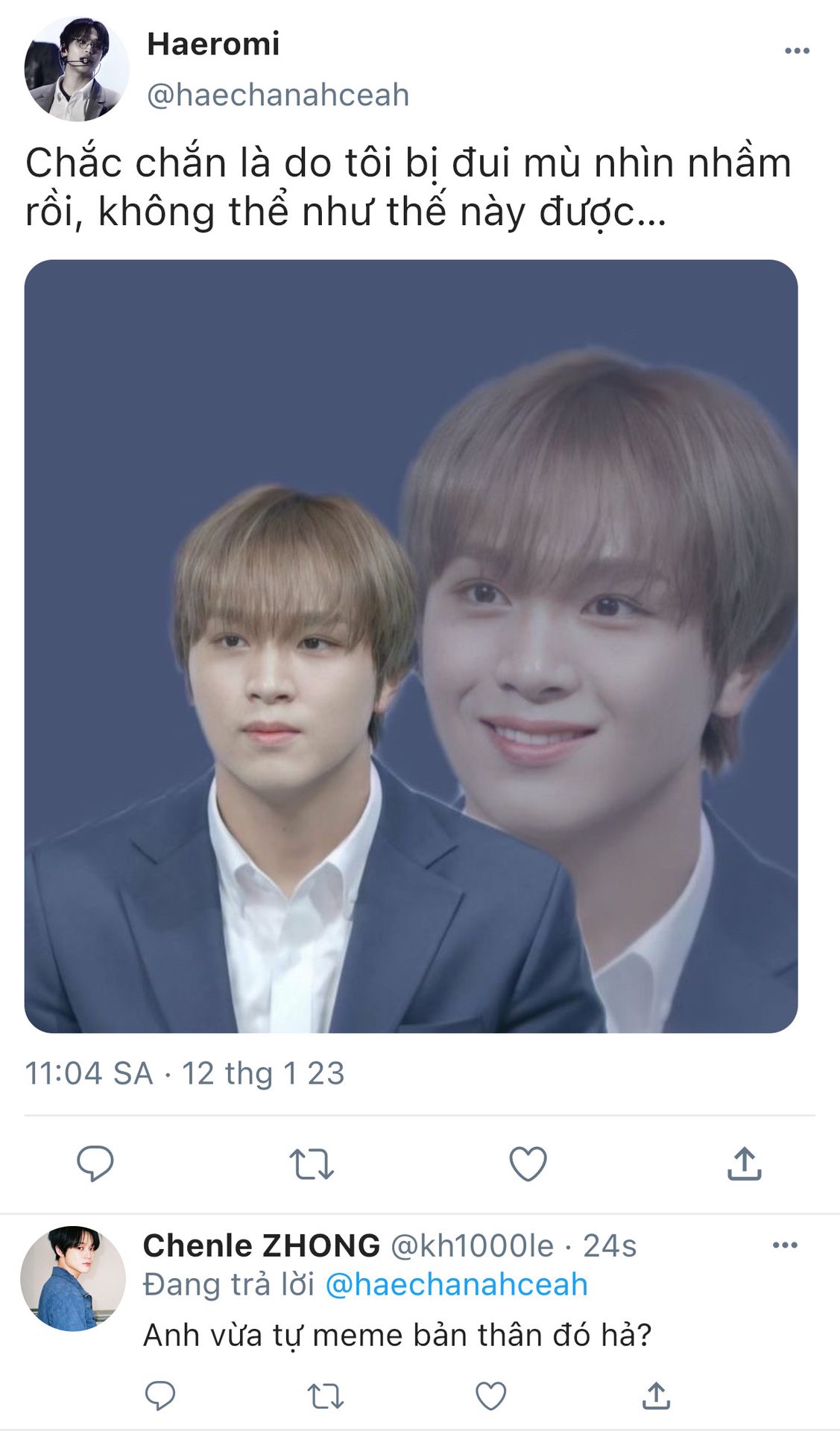
Task: Click the @haechanahceah mention link in reply
Action: coord(457,1284)
